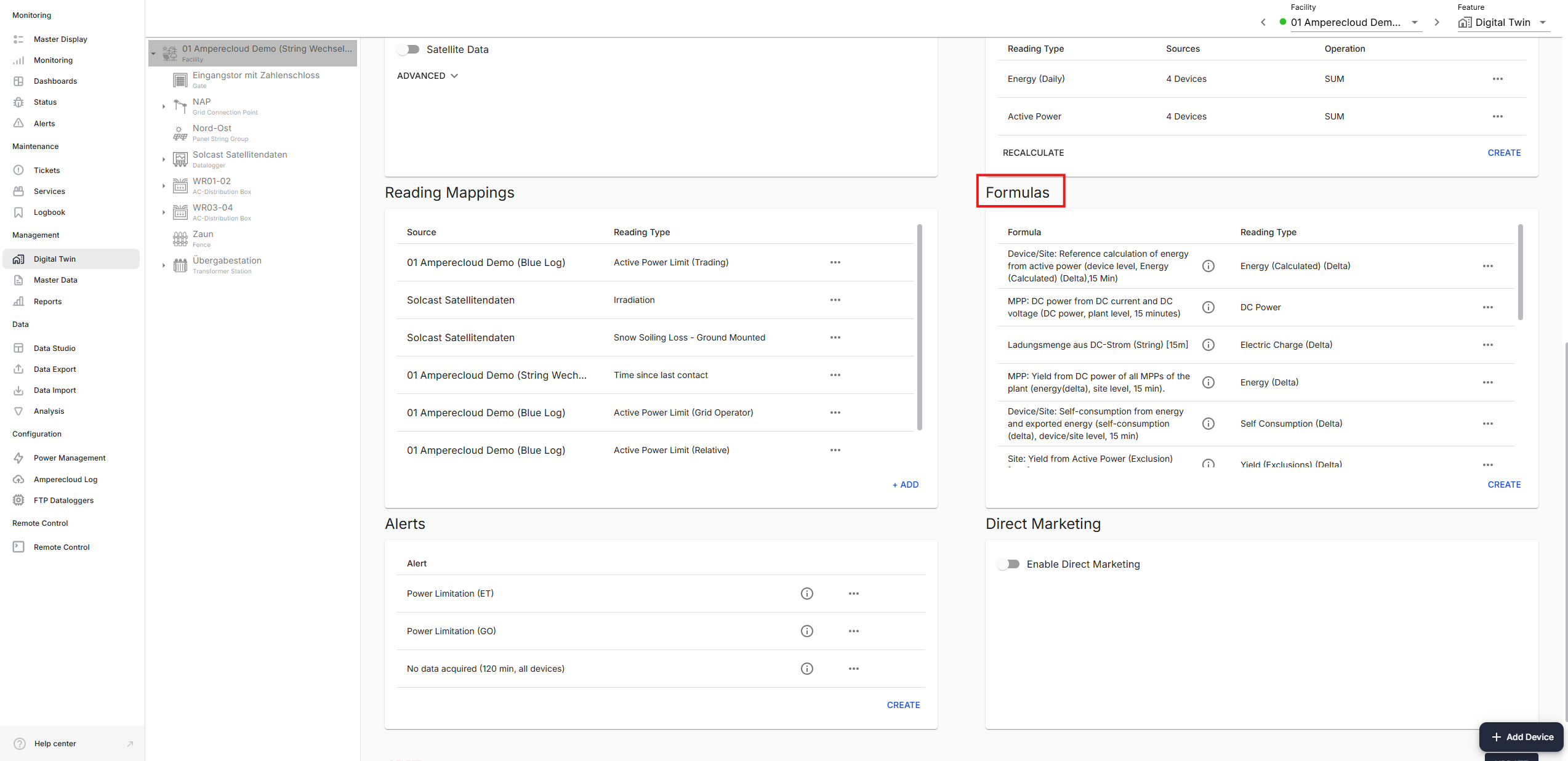Click the Power Management lightning icon
Screen dimensions: 1568x761
coord(18,457)
